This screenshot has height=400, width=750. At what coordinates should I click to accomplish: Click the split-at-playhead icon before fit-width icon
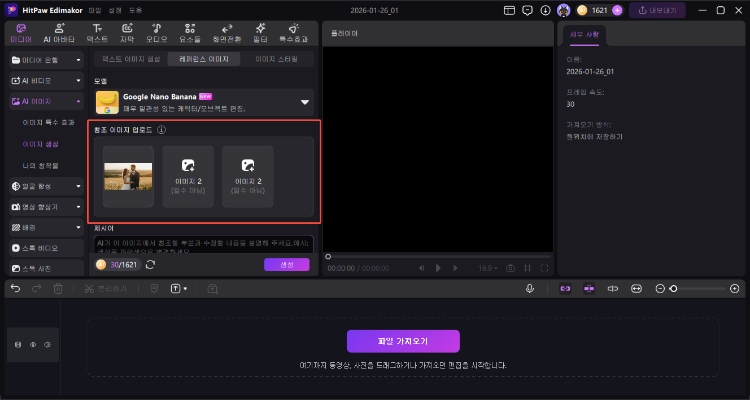(x=613, y=289)
